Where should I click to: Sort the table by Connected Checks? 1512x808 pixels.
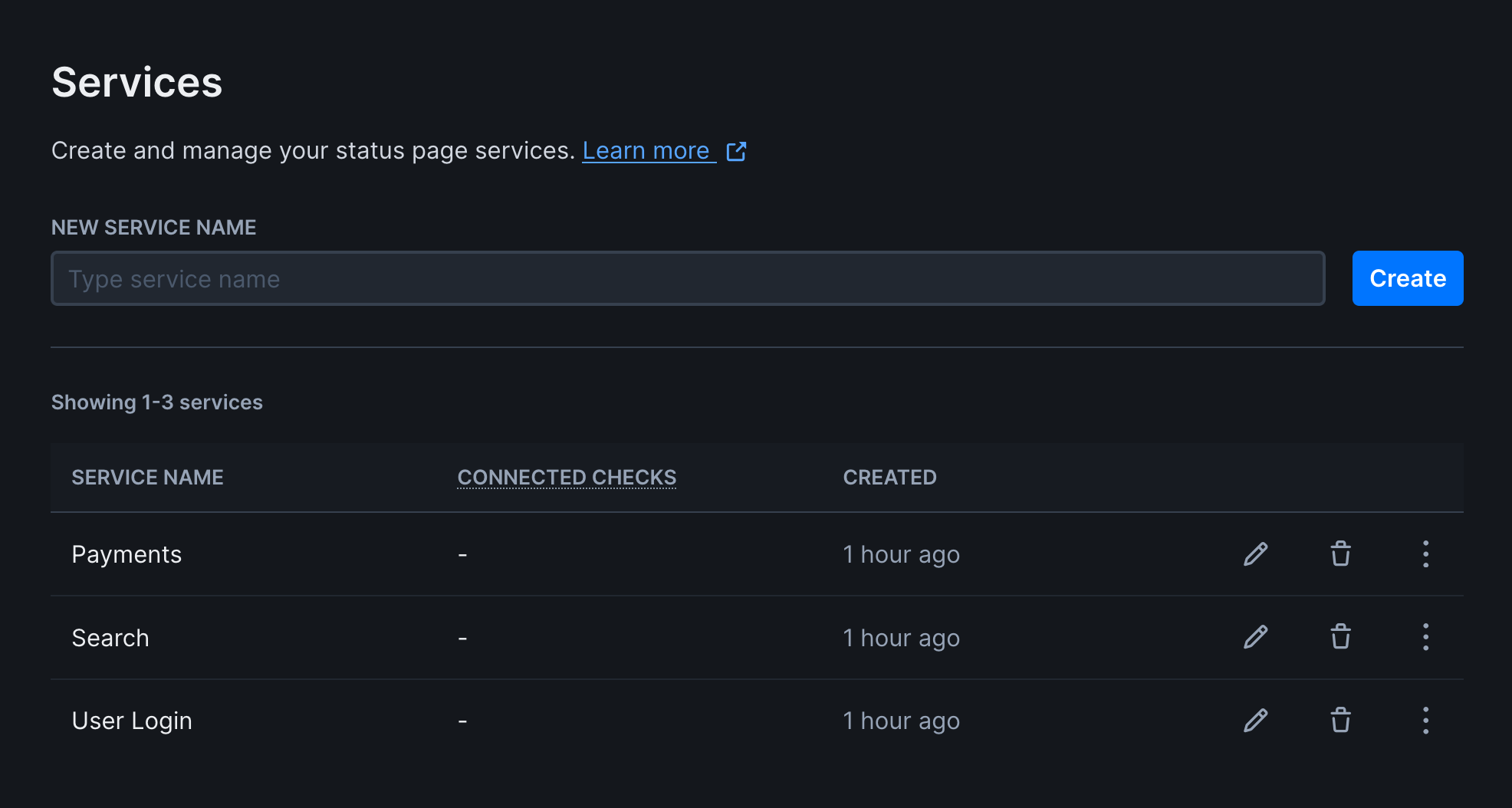567,477
